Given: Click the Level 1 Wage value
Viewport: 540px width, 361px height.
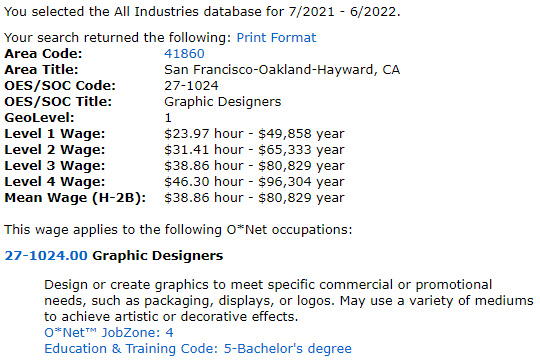Looking at the screenshot, I should 254,134.
